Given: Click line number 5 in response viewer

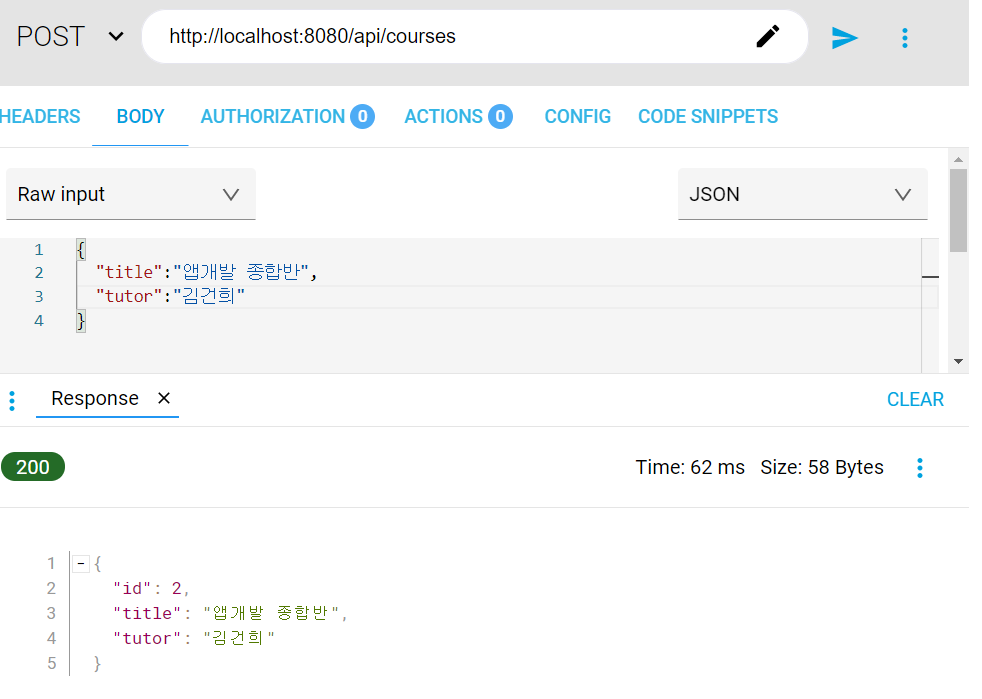Looking at the screenshot, I should click(x=51, y=663).
